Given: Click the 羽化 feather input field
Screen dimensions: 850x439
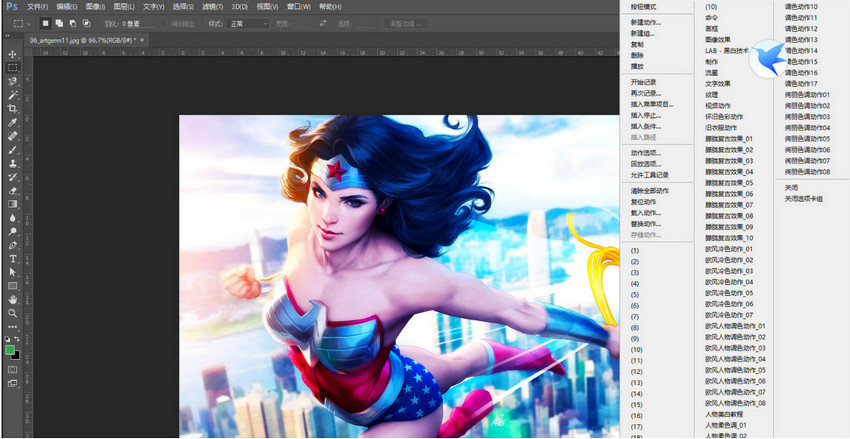Looking at the screenshot, I should (139, 24).
